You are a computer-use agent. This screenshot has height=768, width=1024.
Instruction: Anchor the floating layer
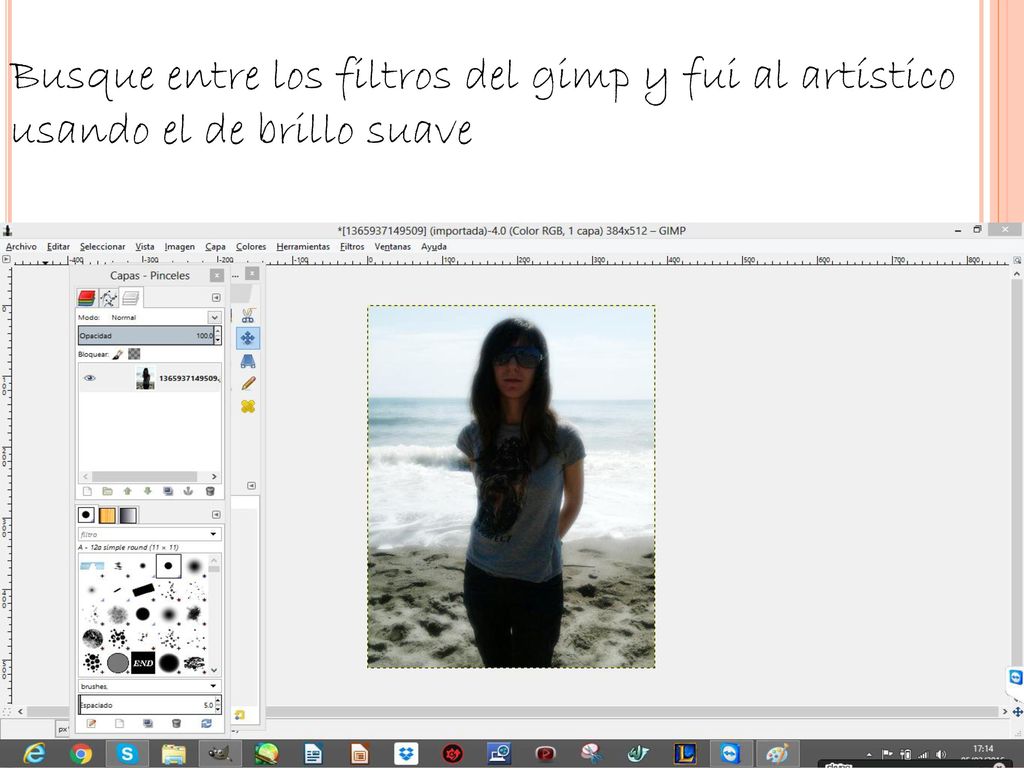click(x=189, y=491)
